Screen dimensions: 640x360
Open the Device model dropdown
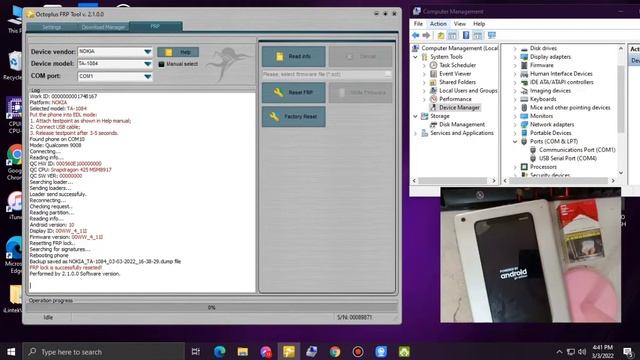[x=147, y=64]
